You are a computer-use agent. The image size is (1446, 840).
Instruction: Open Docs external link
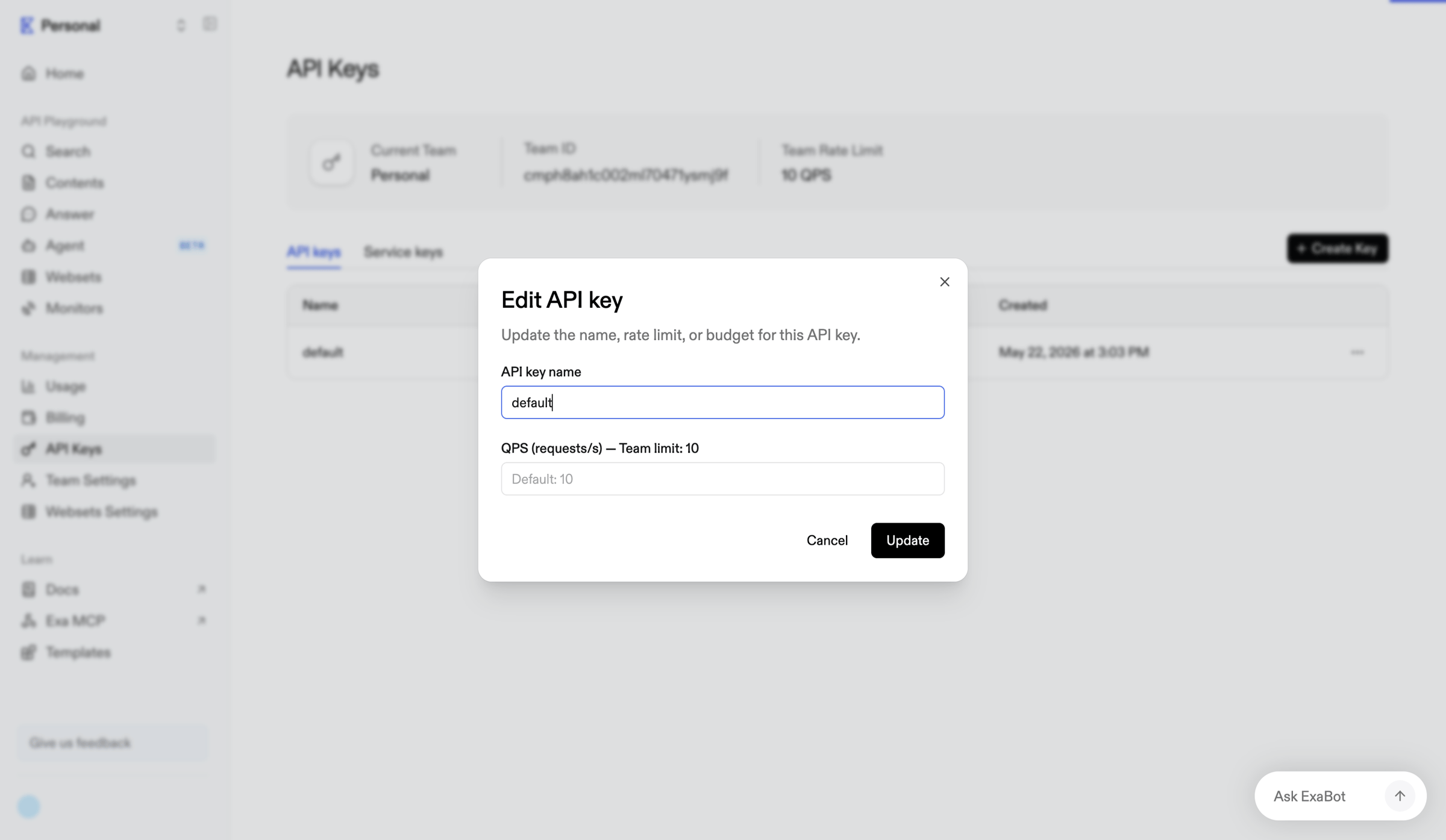114,589
